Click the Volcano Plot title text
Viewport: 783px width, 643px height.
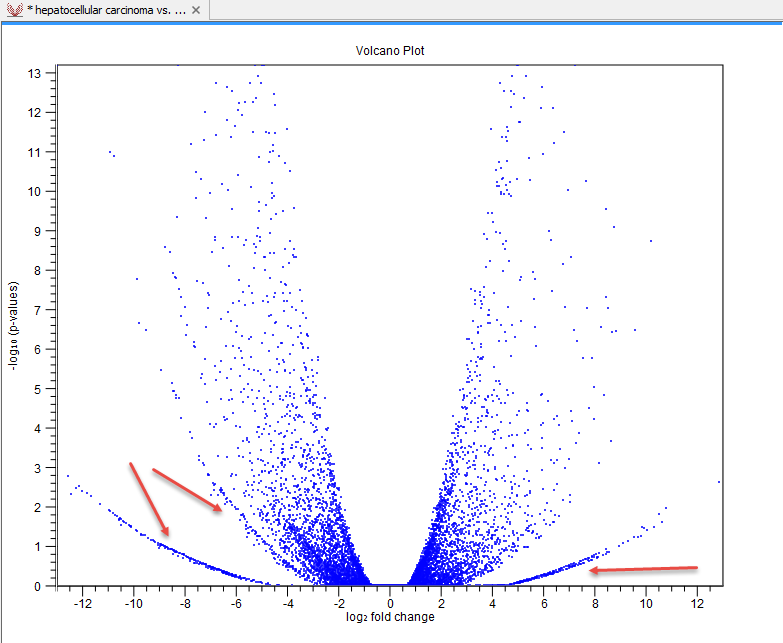(390, 50)
